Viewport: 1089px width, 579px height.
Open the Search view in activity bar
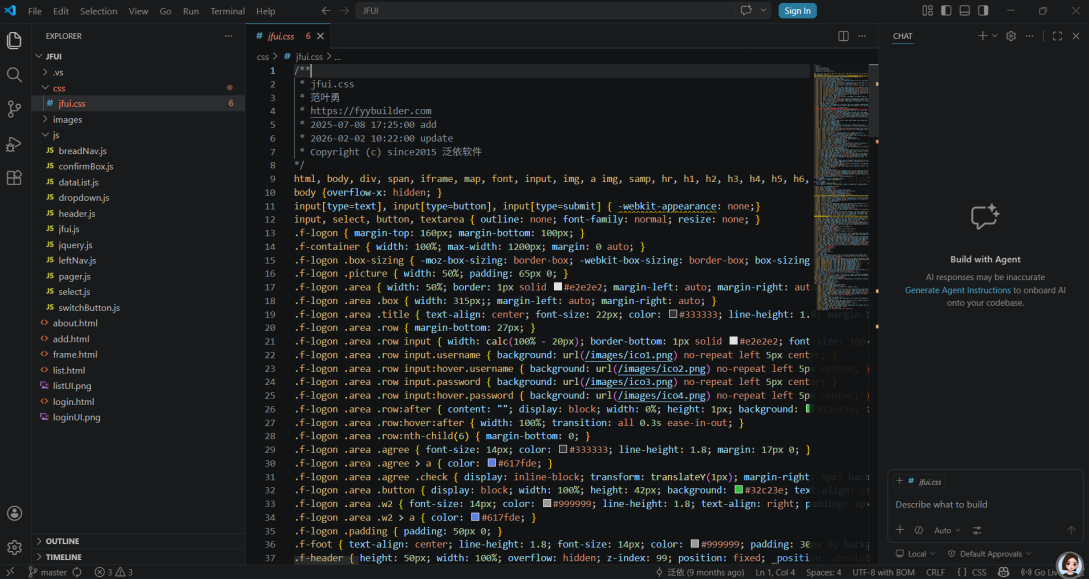tap(14, 75)
